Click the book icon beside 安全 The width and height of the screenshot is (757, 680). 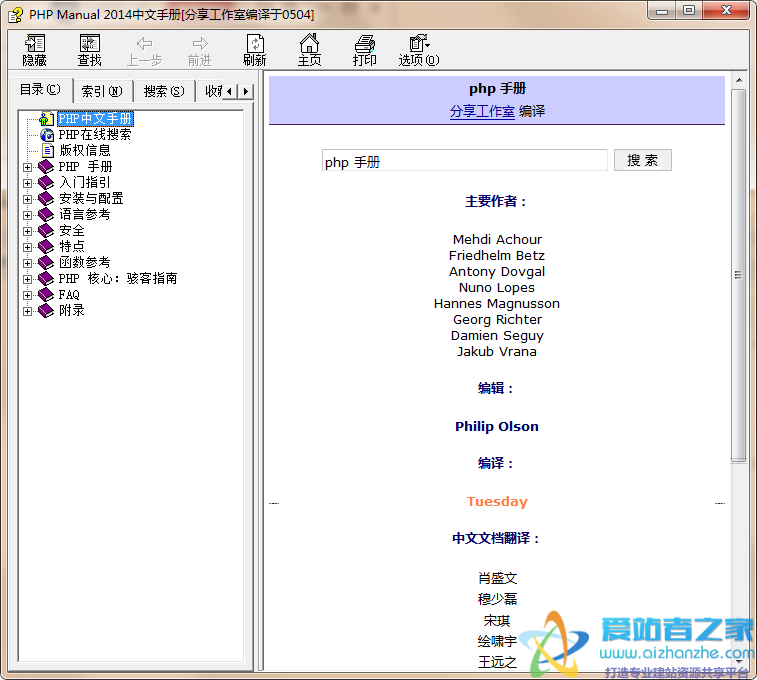(x=46, y=231)
